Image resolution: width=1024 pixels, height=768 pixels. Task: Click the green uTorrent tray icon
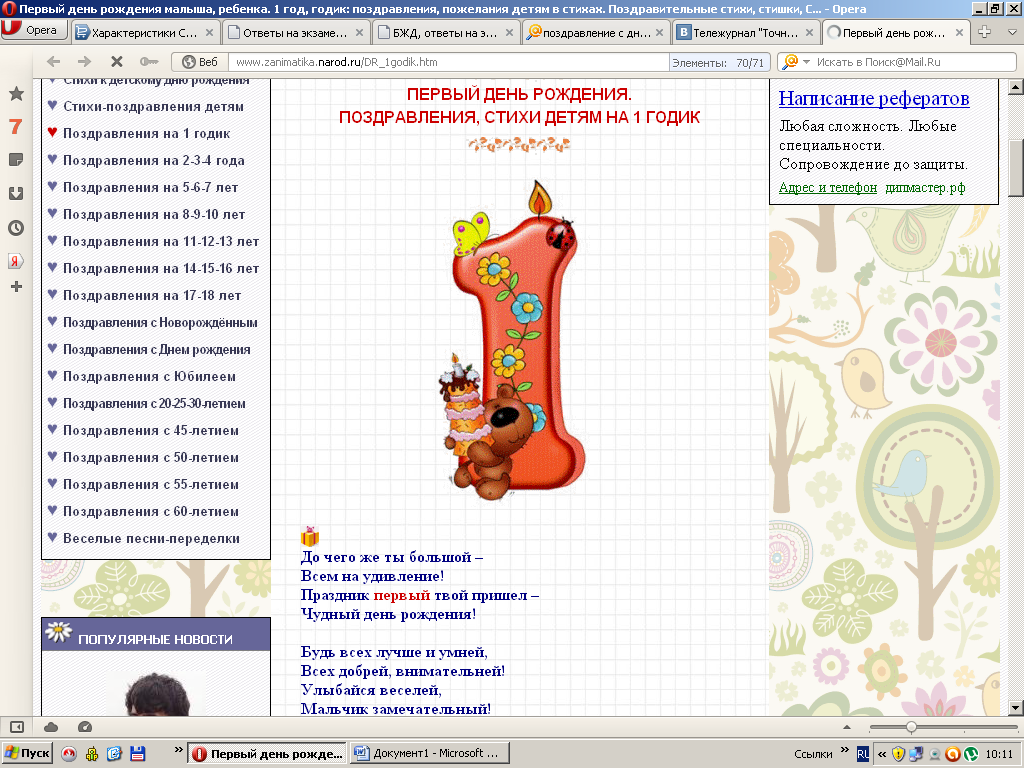971,754
